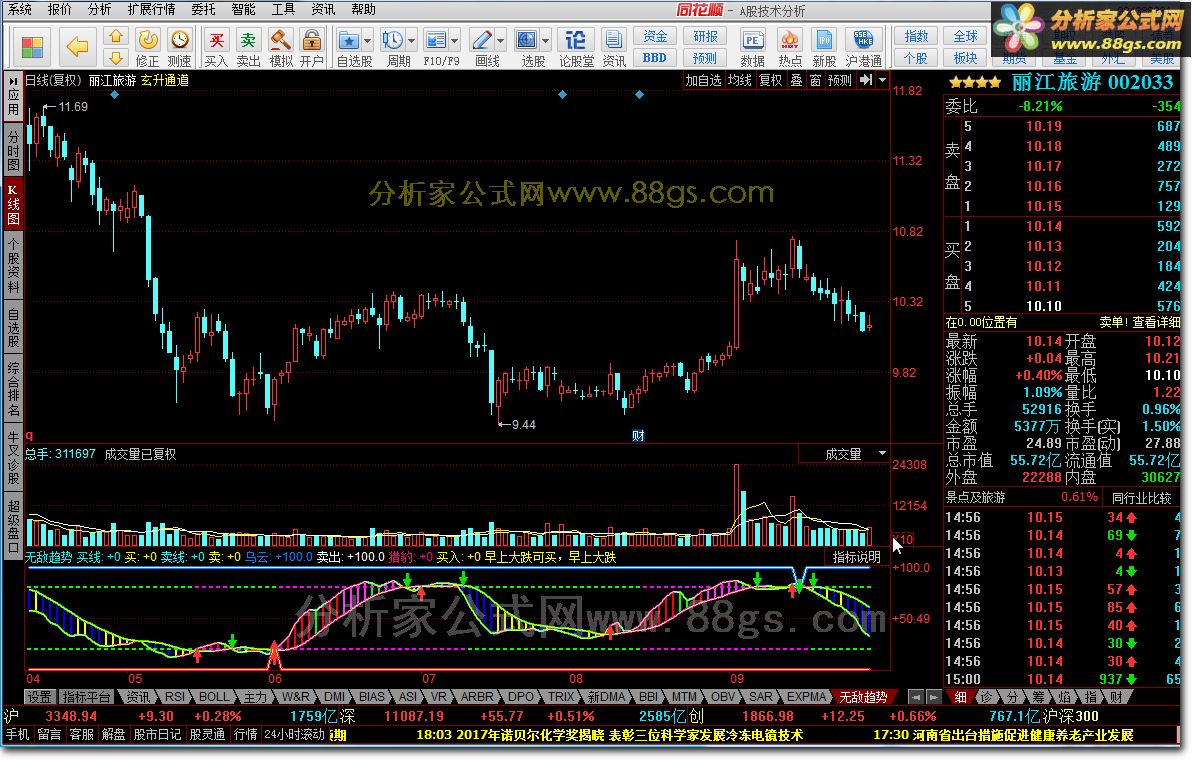This screenshot has width=1193, height=760.
Task: Click the 加自选 add to watchlist button
Action: pyautogui.click(x=703, y=80)
